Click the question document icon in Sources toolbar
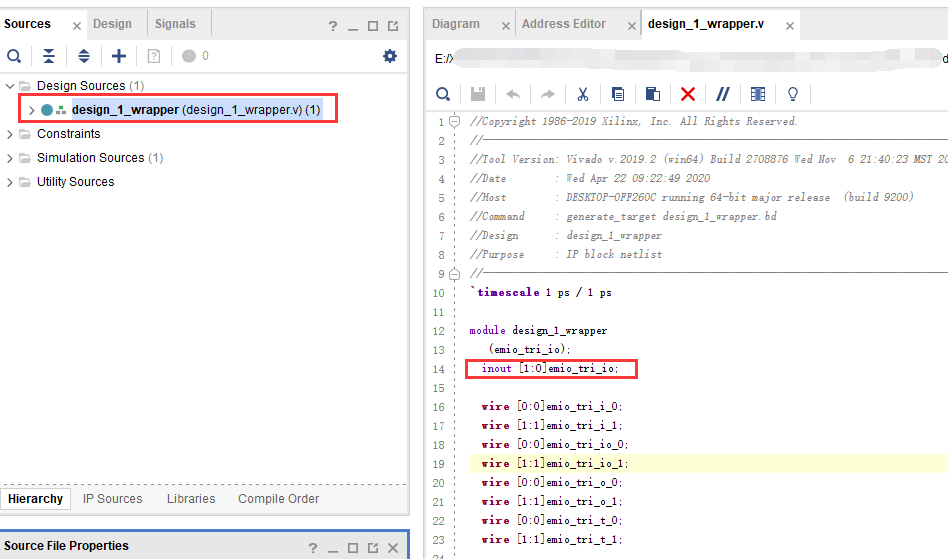Viewport: 948px width, 559px height. (x=154, y=56)
